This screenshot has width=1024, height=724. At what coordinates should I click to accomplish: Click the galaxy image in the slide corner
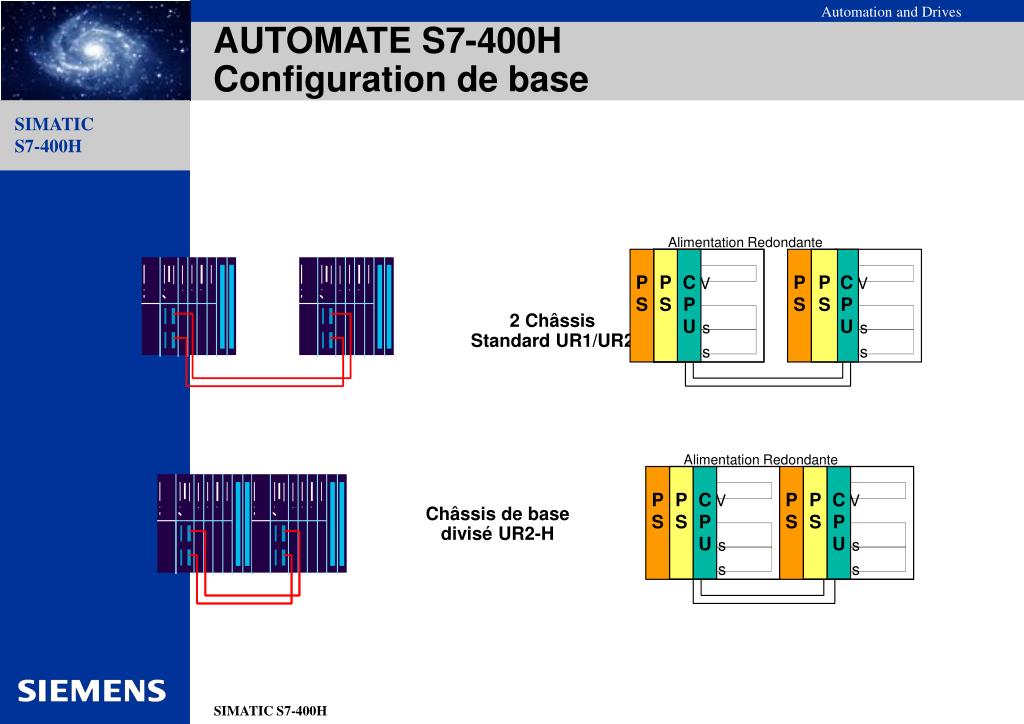pyautogui.click(x=95, y=50)
